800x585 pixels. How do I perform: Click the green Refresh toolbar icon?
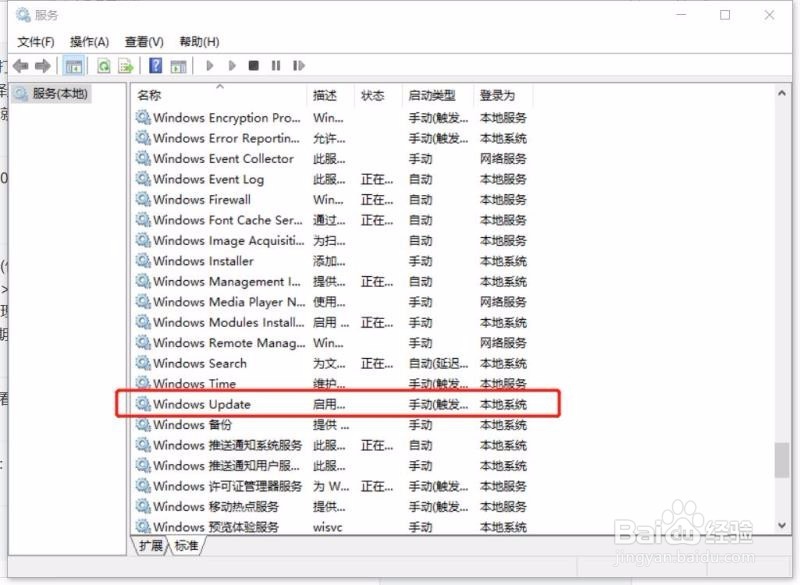104,66
